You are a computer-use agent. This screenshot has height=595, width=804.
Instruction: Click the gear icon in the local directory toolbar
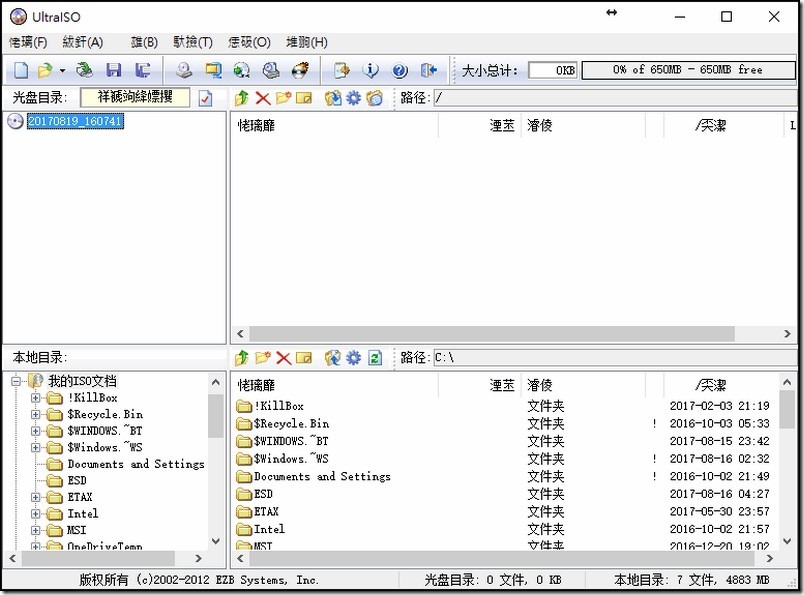353,358
